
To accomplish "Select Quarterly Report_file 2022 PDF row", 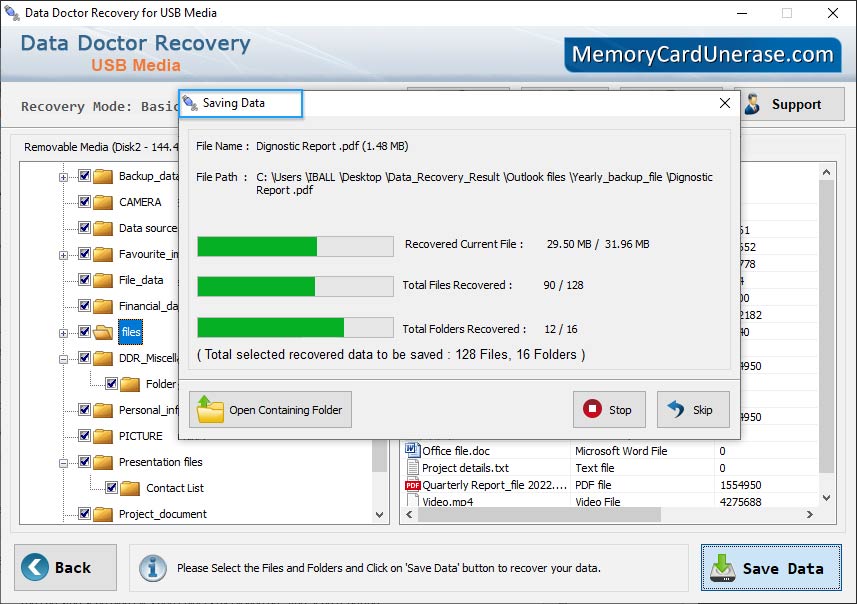I will 609,485.
